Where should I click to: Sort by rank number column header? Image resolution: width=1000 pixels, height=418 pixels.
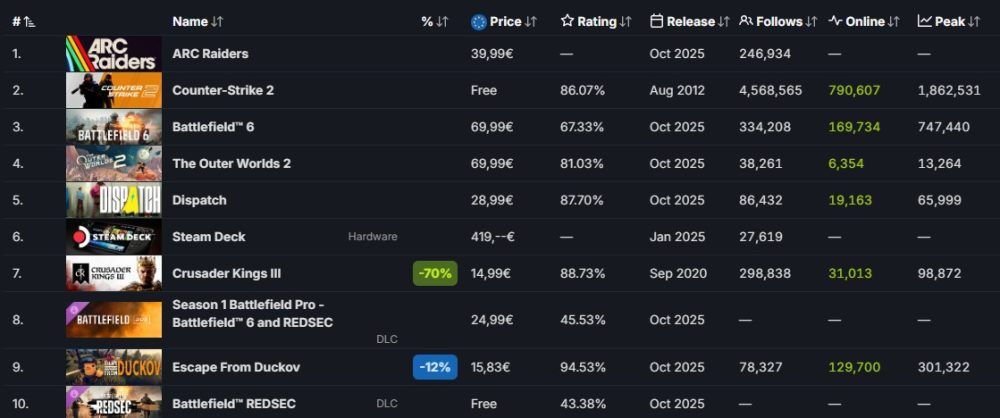[24, 22]
